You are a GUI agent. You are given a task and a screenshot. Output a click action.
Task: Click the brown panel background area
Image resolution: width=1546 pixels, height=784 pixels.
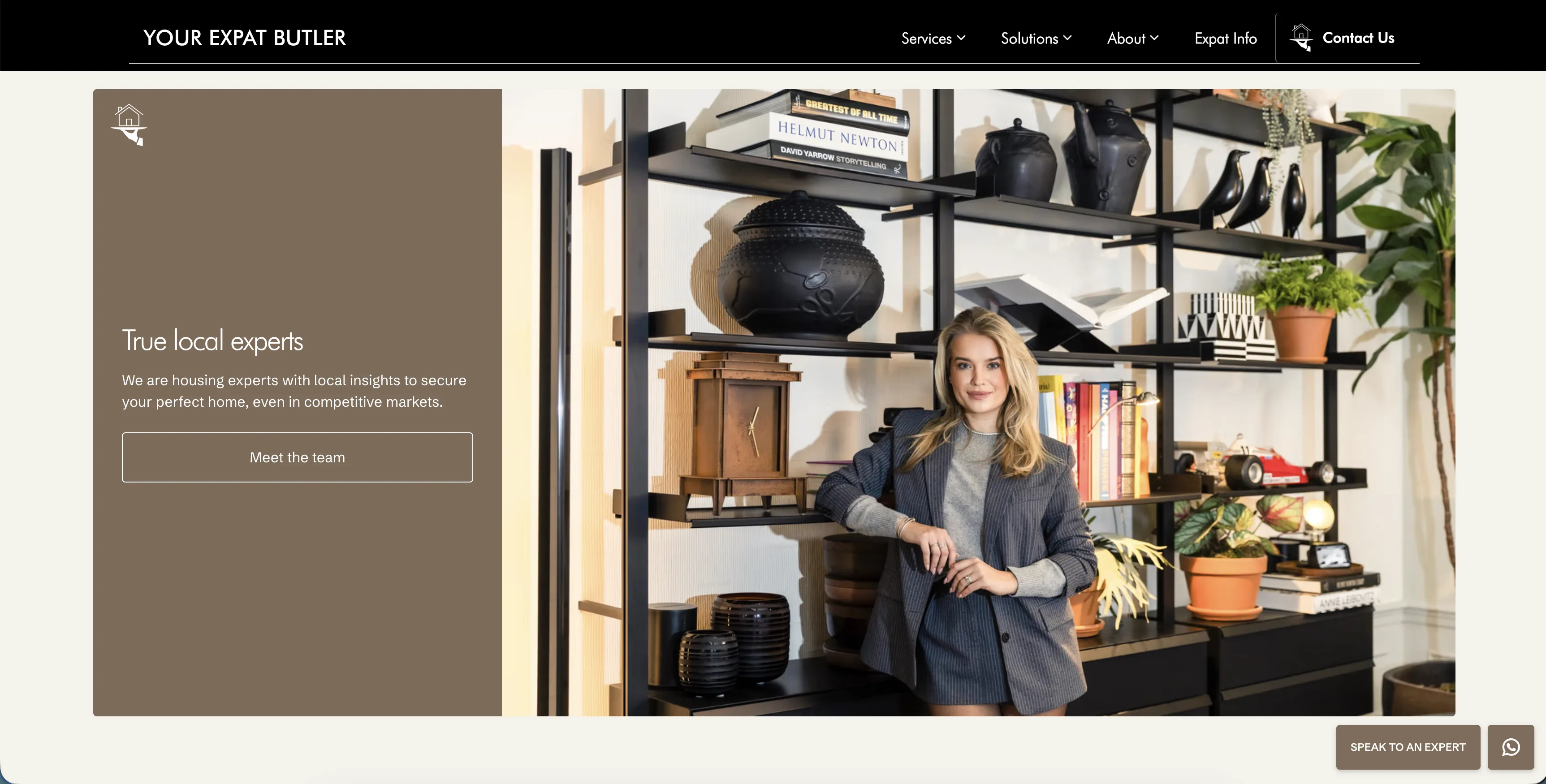(x=297, y=600)
